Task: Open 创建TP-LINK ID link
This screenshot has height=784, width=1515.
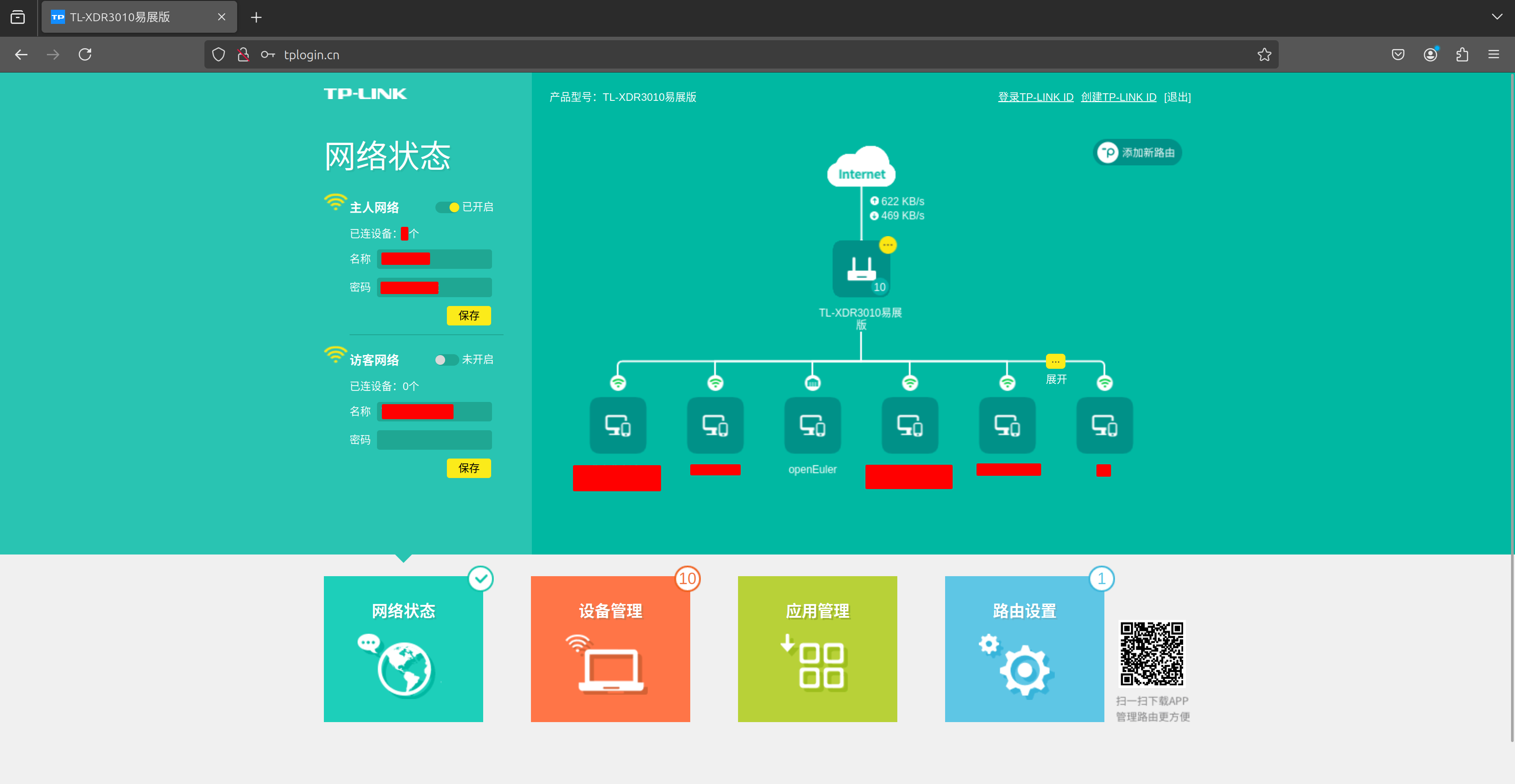Action: 1119,97
